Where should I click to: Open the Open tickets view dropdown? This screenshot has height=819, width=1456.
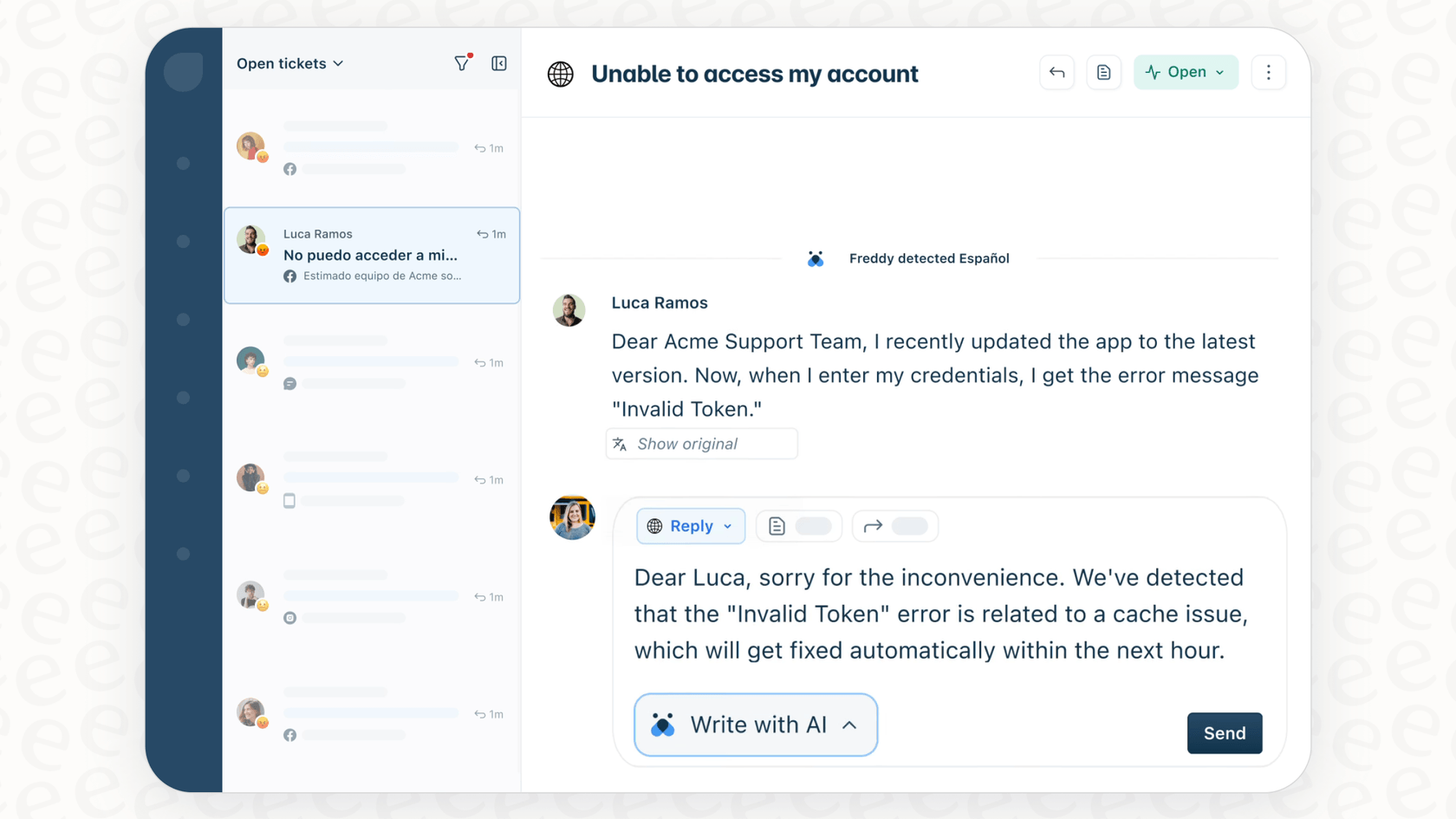[x=290, y=62]
